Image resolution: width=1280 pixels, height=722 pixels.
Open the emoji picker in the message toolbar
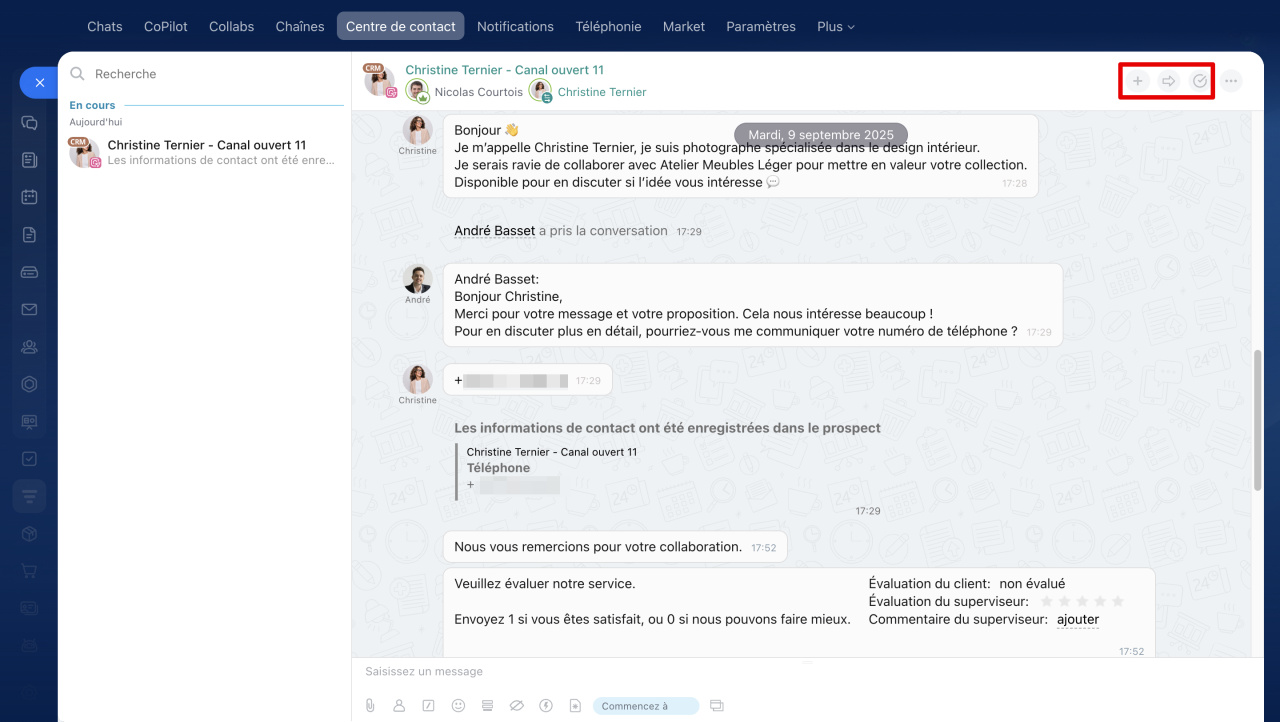click(458, 706)
